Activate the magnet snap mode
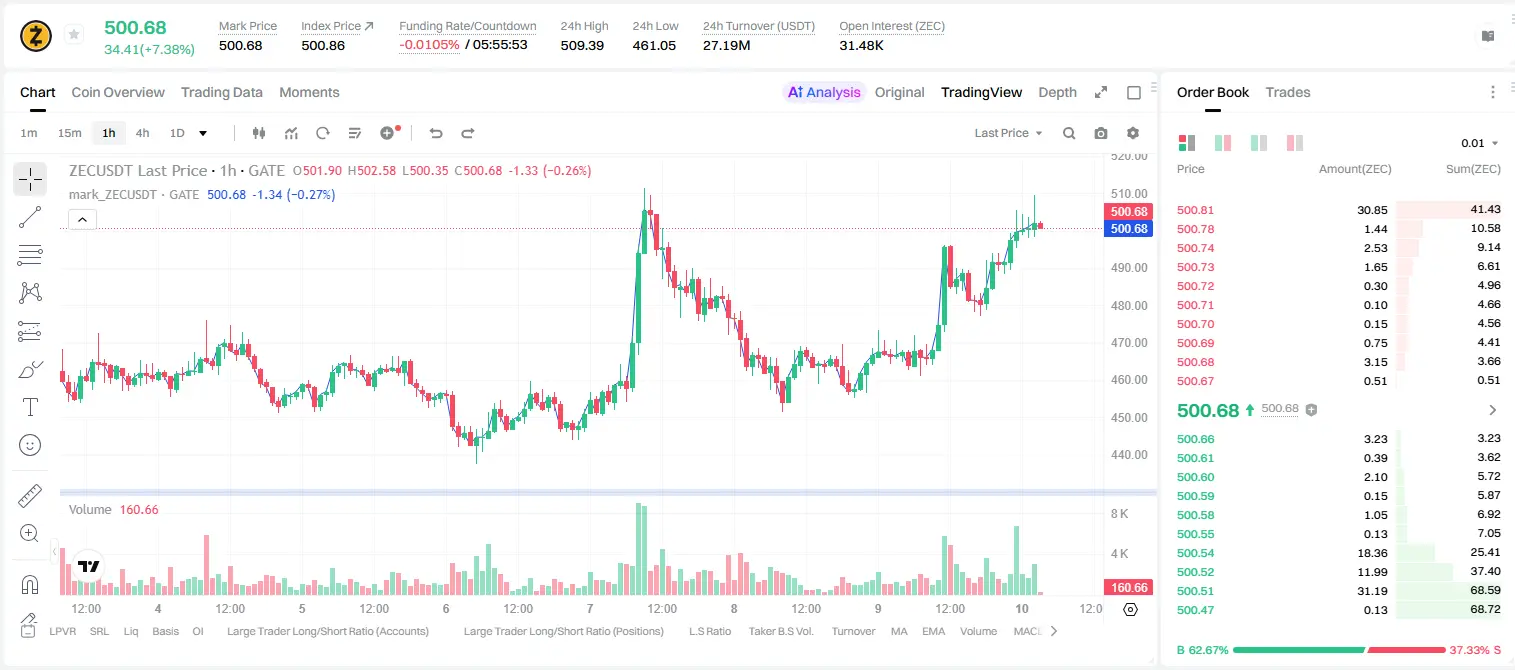 (x=30, y=584)
